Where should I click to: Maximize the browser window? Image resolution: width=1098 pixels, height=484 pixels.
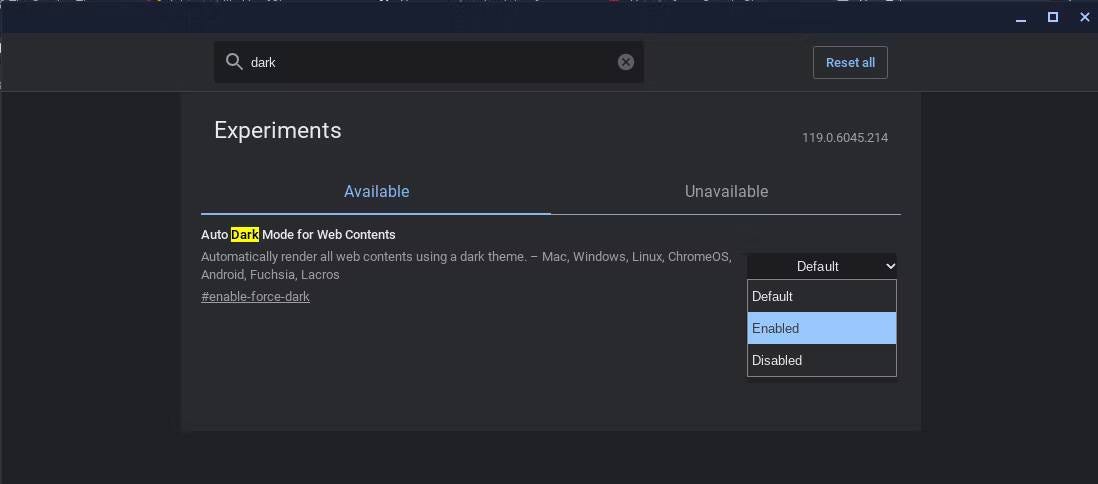[x=1052, y=17]
